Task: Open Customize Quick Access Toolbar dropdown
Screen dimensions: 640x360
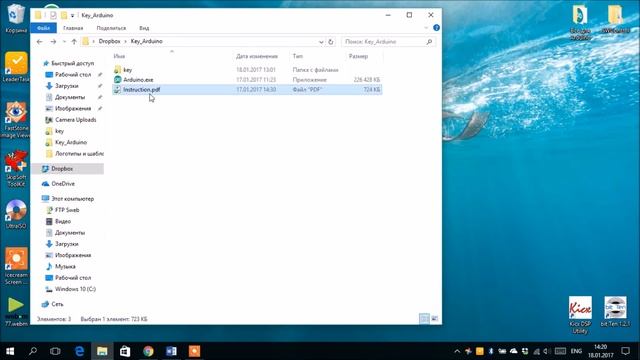Action: coord(72,16)
